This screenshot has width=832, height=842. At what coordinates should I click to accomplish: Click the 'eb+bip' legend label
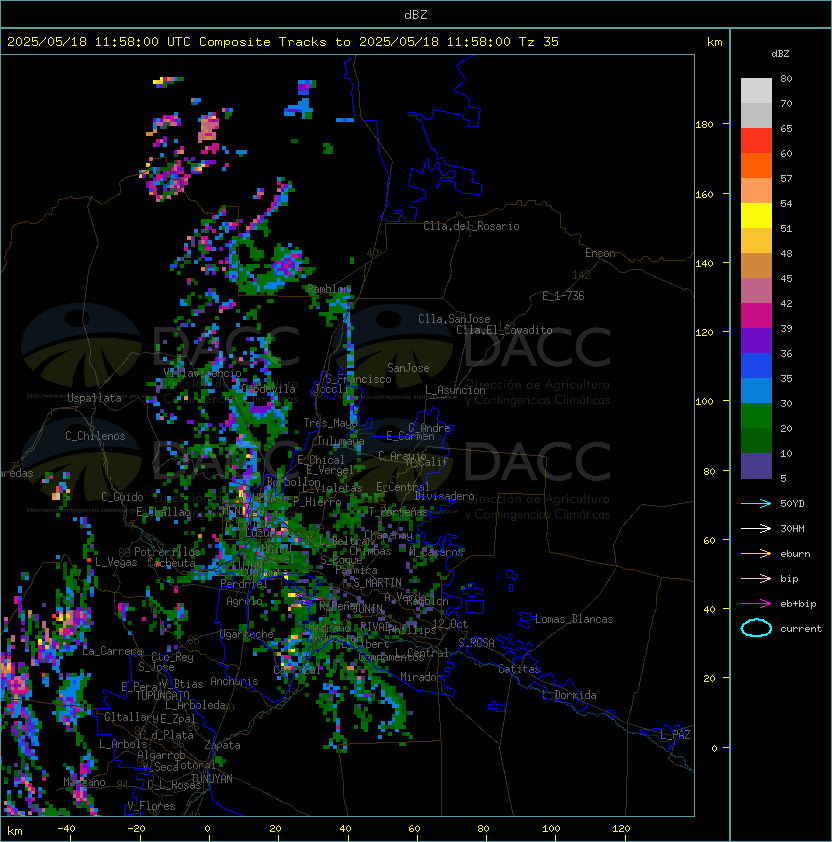pos(798,604)
